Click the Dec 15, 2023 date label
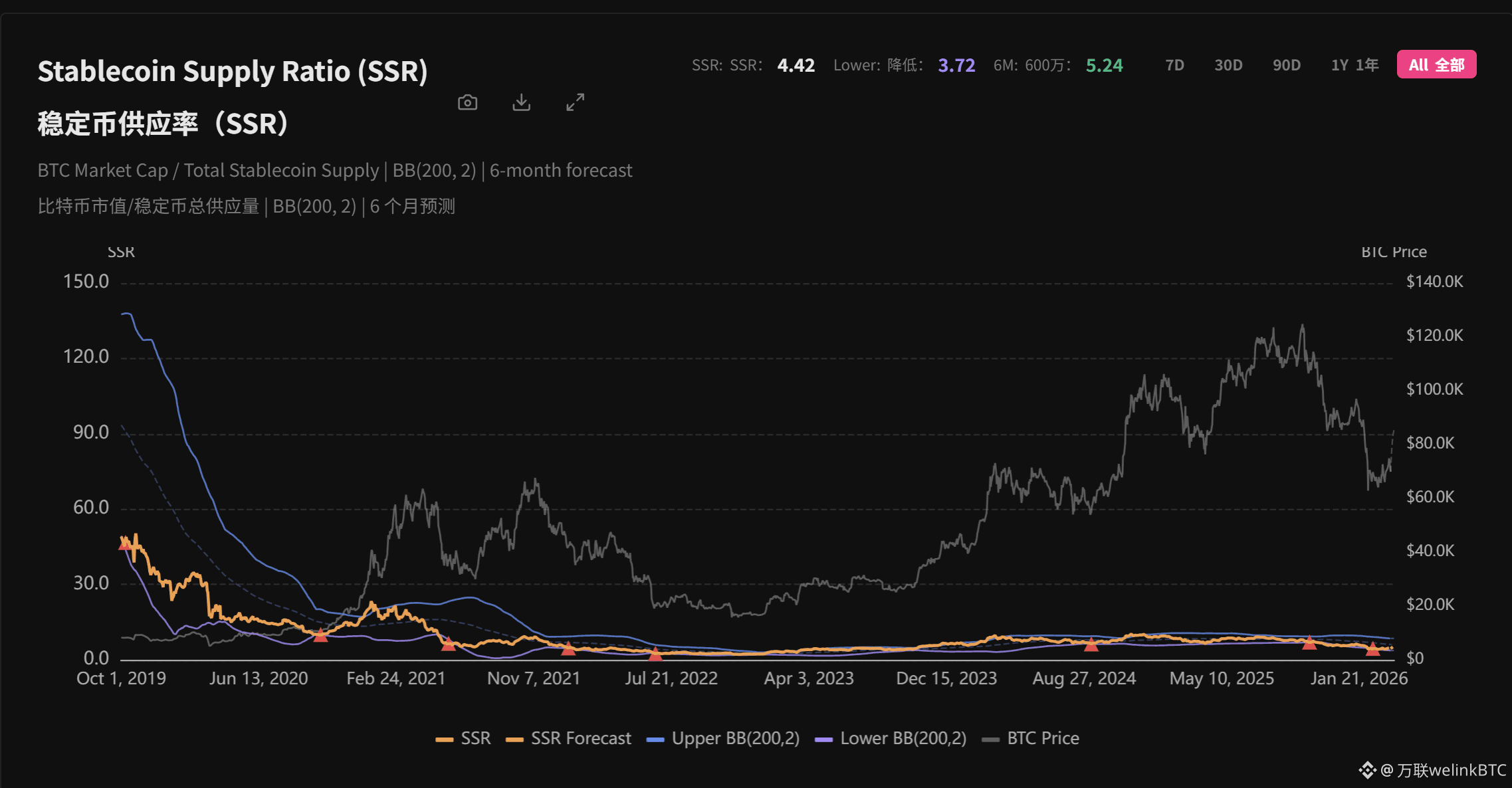The width and height of the screenshot is (1512, 788). pyautogui.click(x=946, y=678)
